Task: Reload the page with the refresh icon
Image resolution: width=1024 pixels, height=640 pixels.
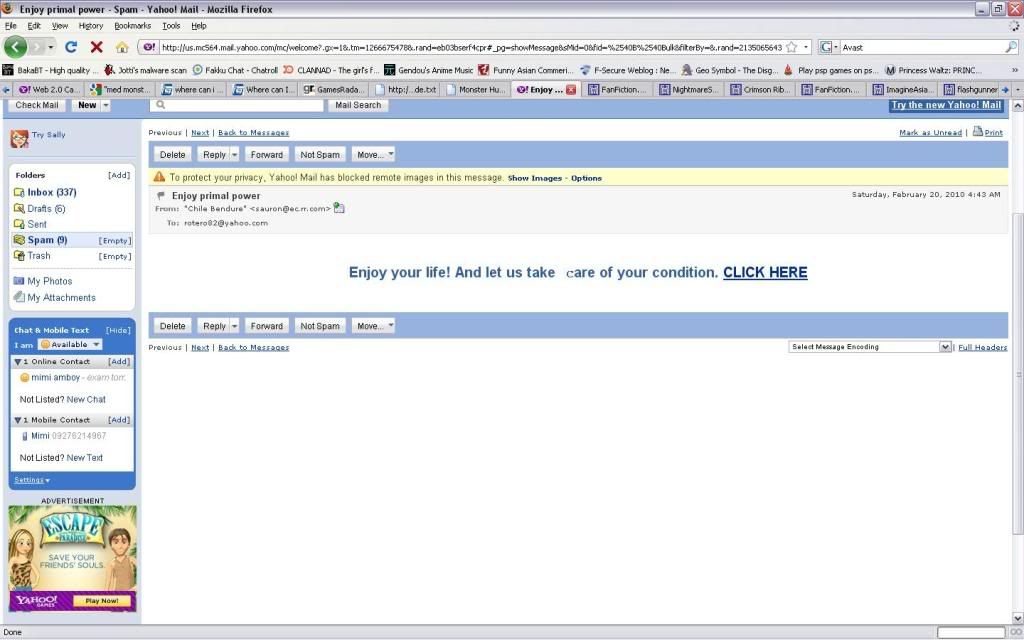Action: (71, 47)
